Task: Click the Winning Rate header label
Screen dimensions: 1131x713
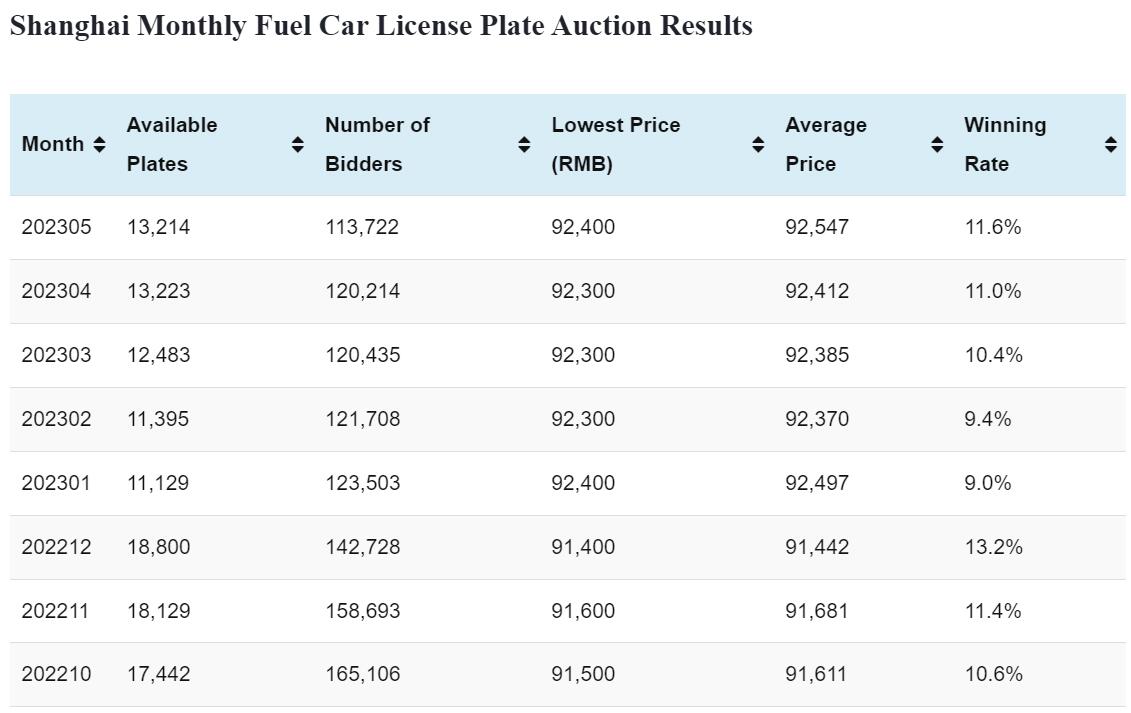Action: tap(1005, 144)
